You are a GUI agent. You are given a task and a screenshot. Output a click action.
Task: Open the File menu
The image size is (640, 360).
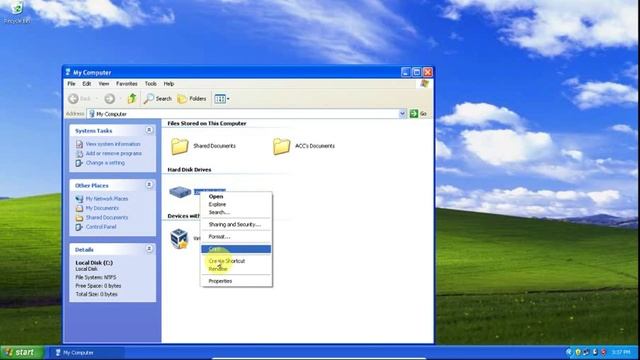71,84
